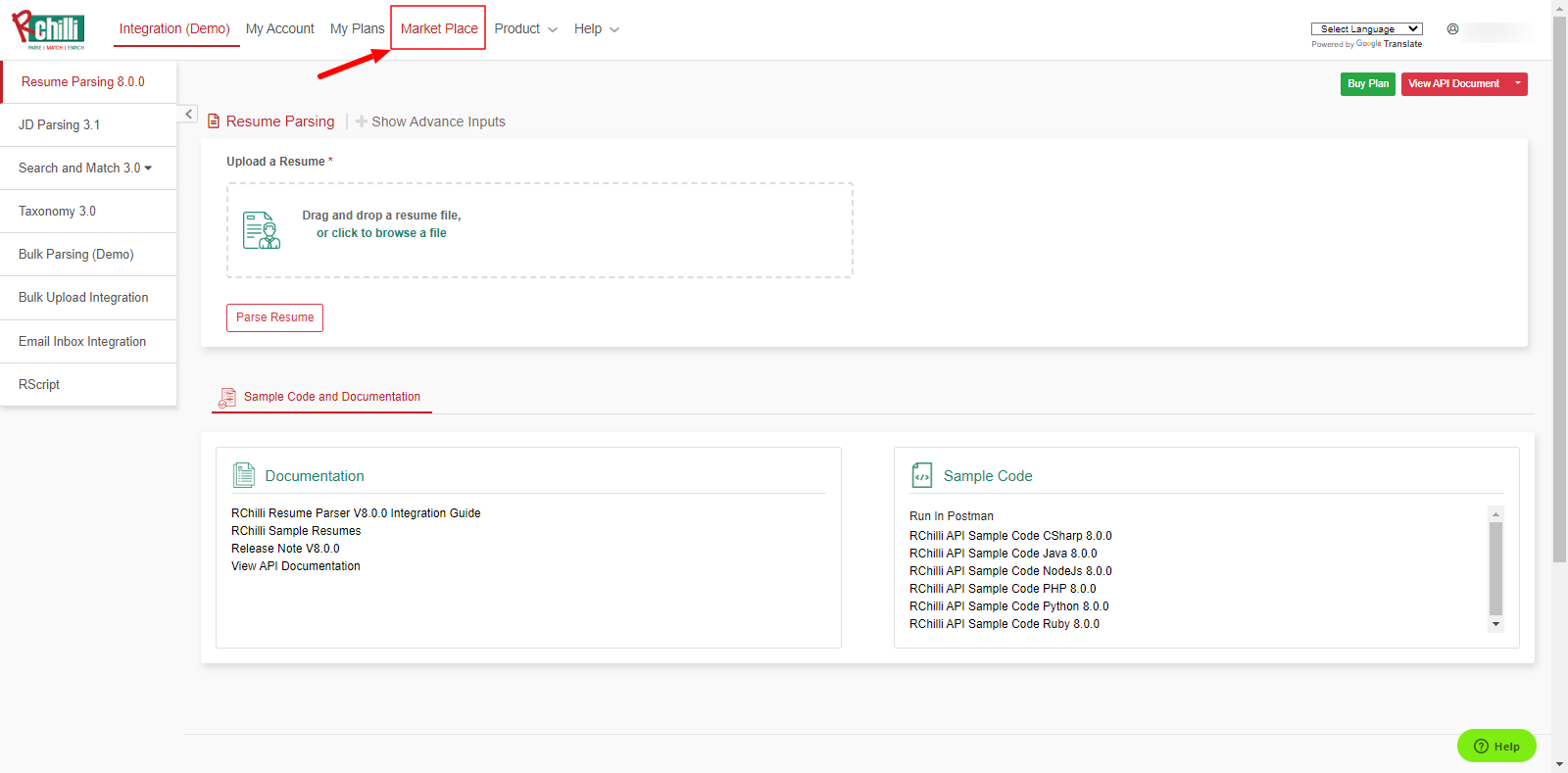The height and width of the screenshot is (773, 1568).
Task: Collapse the sidebar with the chevron button
Action: click(x=188, y=114)
